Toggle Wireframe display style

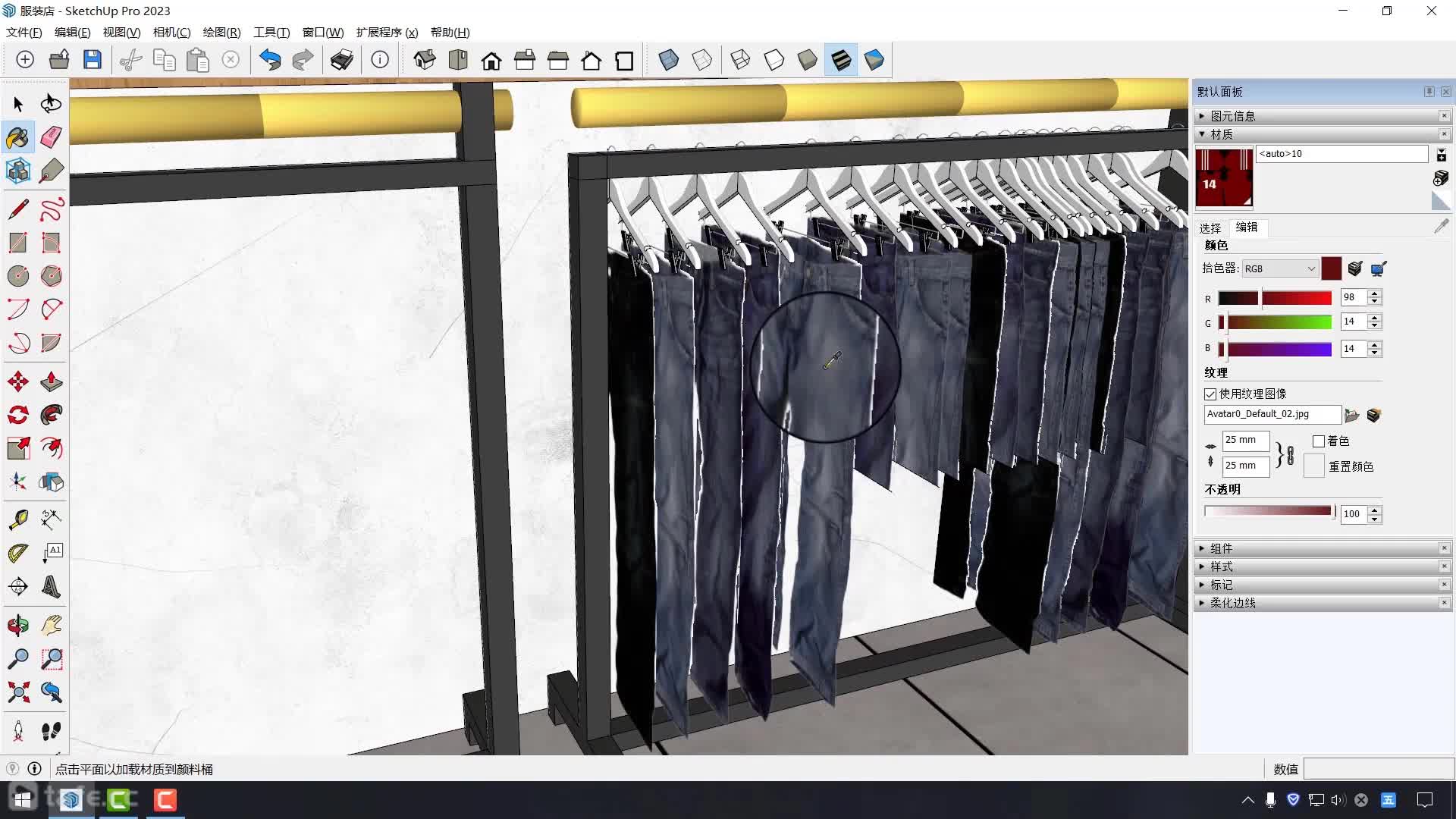741,60
